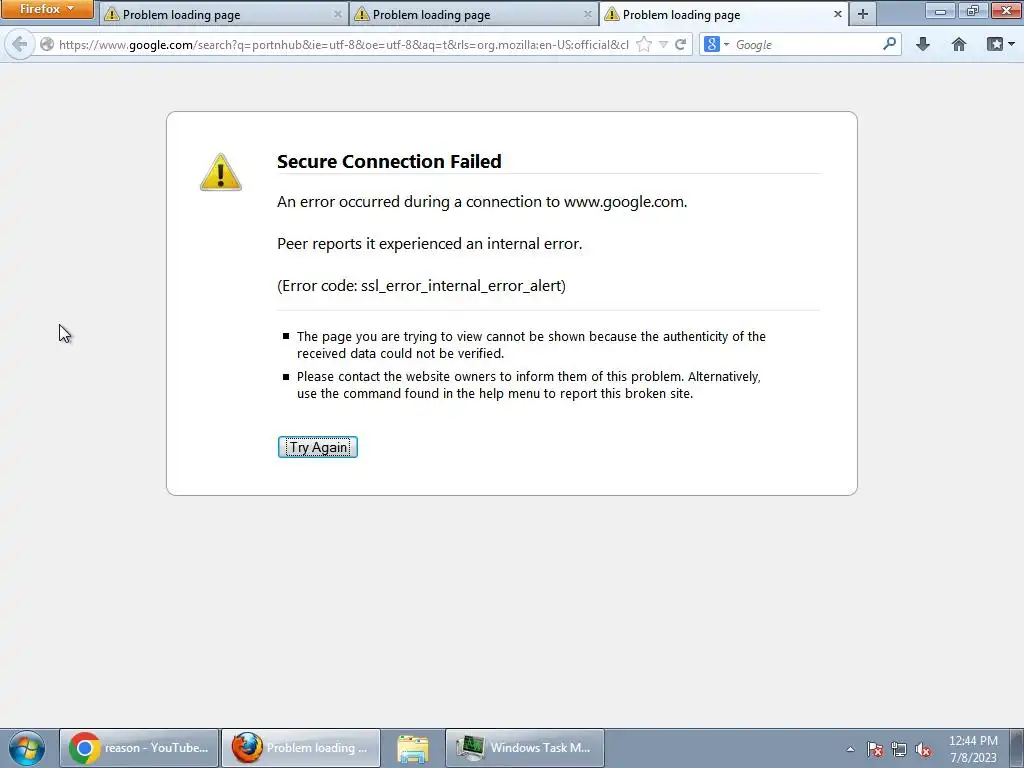Open a new tab with plus button
This screenshot has height=768, width=1024.
pyautogui.click(x=863, y=14)
